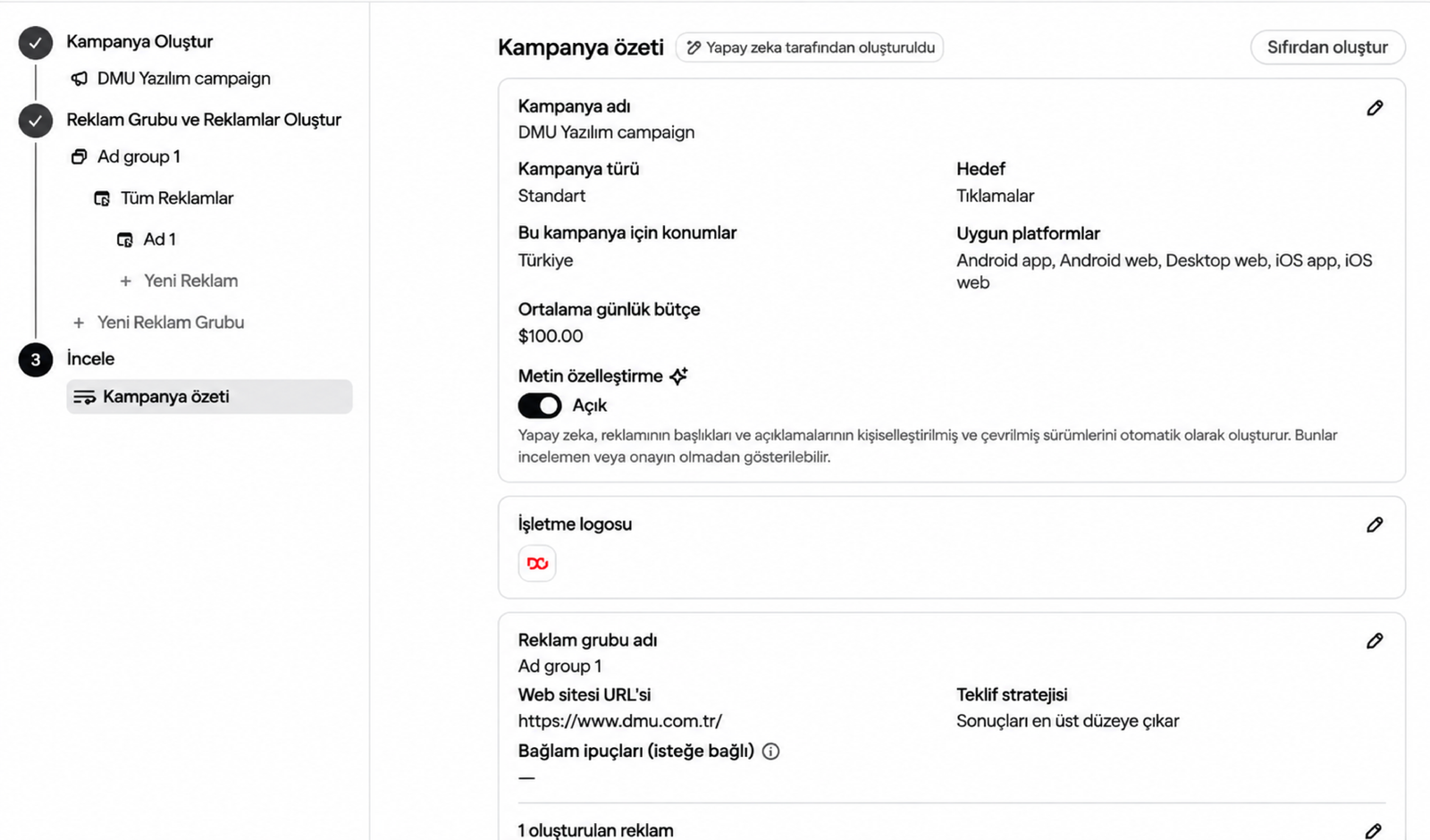This screenshot has width=1430, height=840.
Task: Select DMU Yazılım campaign in sidebar
Action: (183, 79)
